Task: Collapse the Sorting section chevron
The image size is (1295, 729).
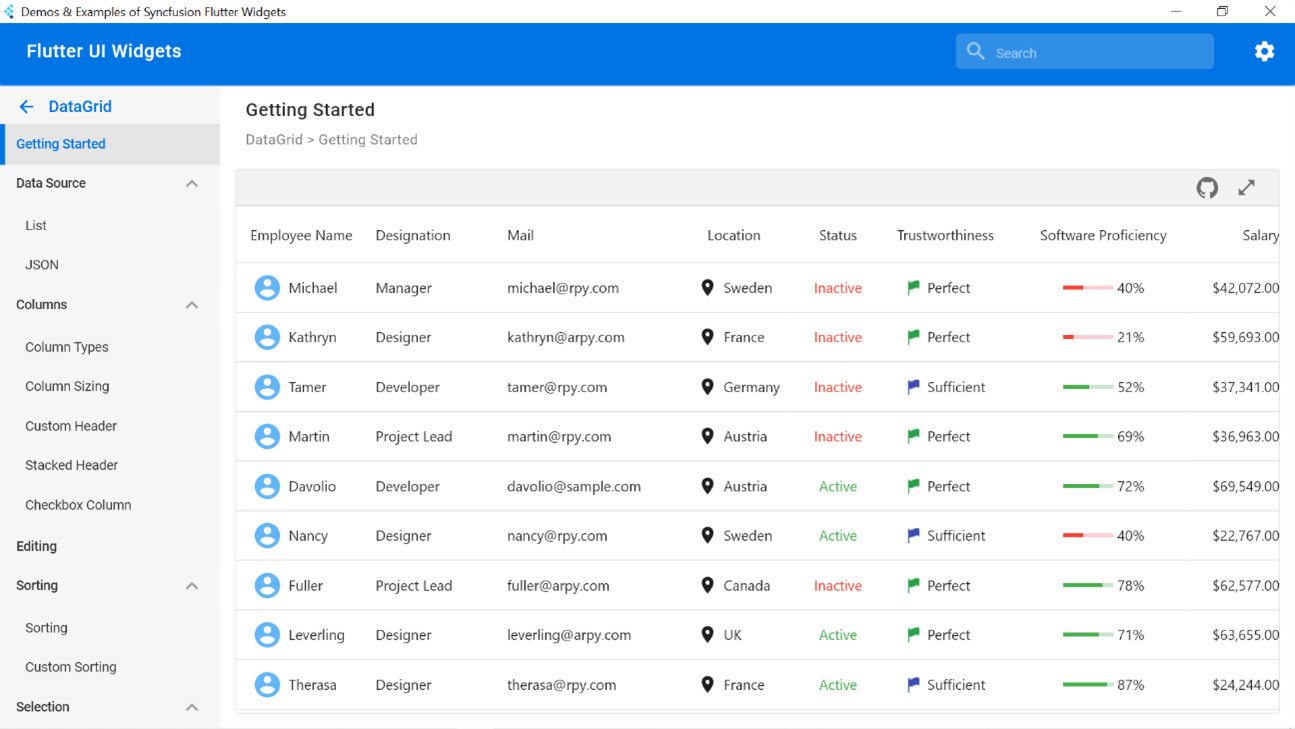Action: (192, 586)
